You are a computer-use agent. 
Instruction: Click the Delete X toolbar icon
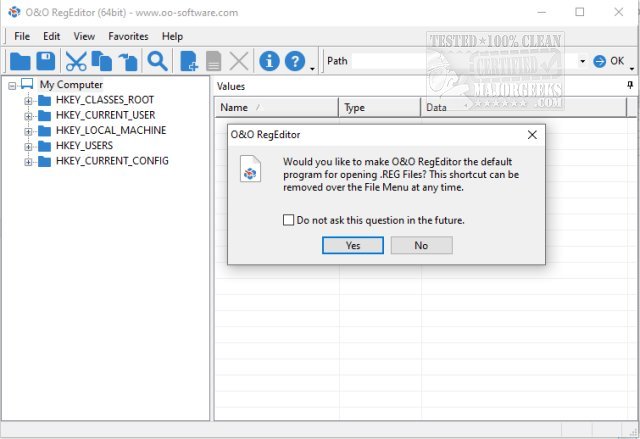[x=239, y=62]
